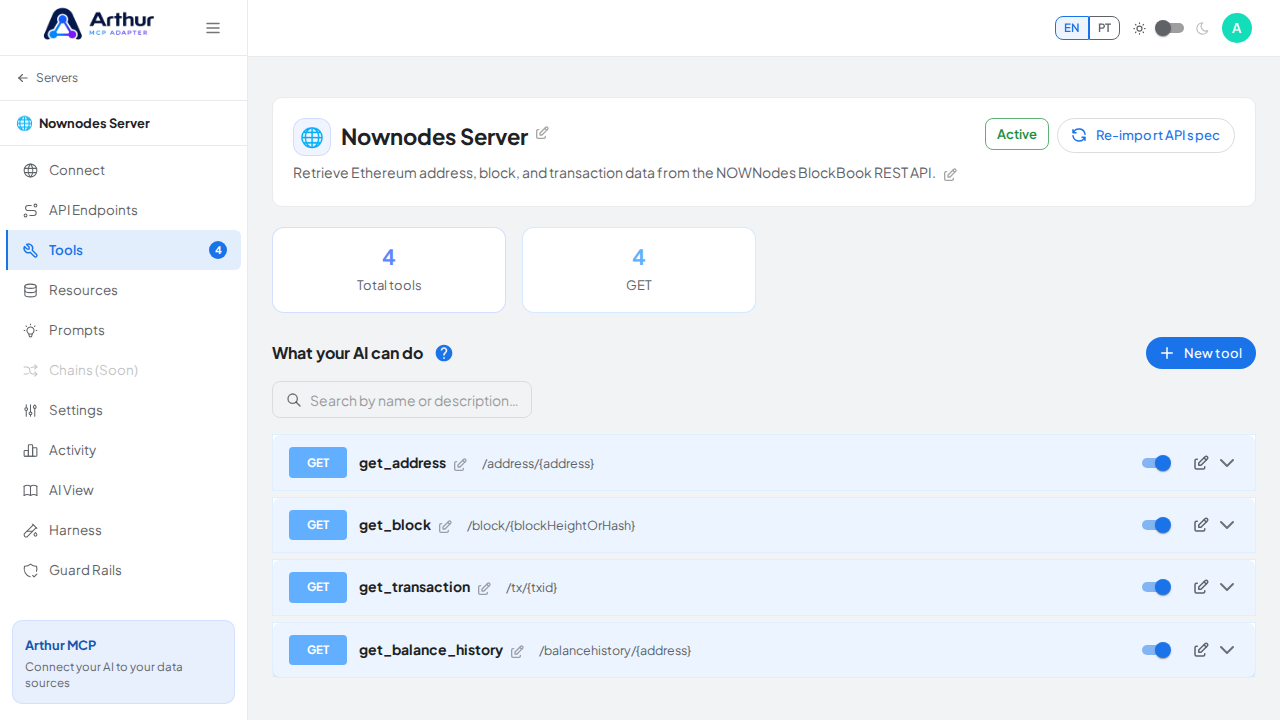Image resolution: width=1280 pixels, height=720 pixels.
Task: Open the AI View section
Action: click(x=123, y=490)
